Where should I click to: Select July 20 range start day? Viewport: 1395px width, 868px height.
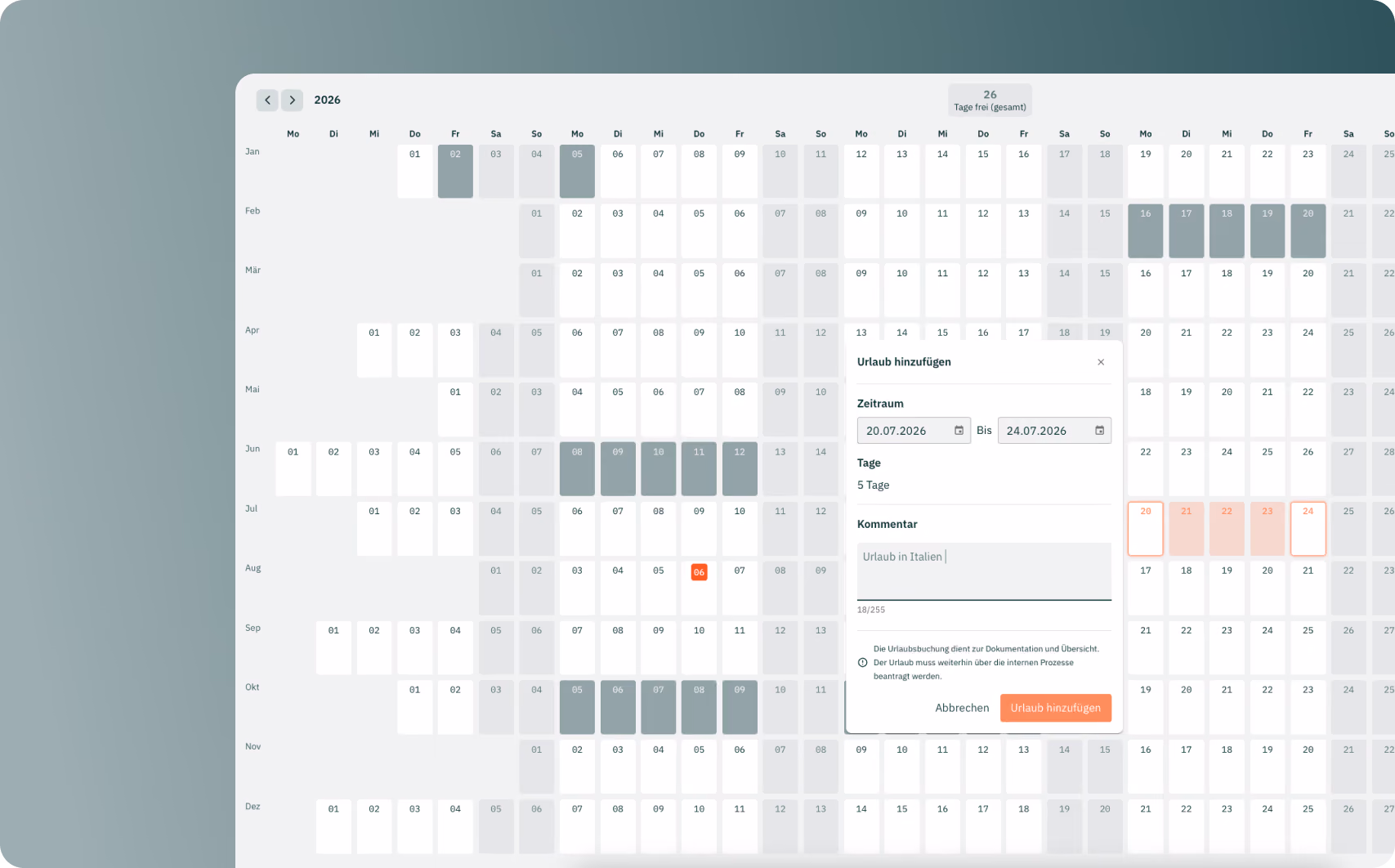click(x=1146, y=529)
